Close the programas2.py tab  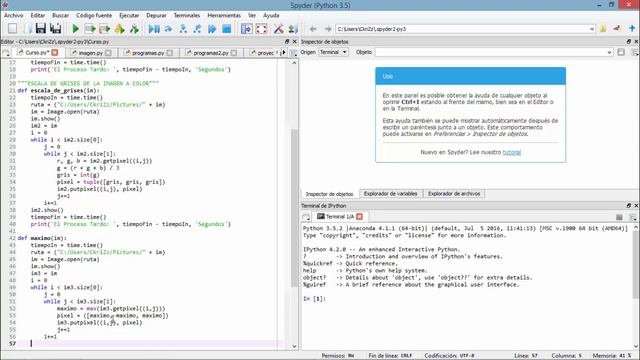233,53
